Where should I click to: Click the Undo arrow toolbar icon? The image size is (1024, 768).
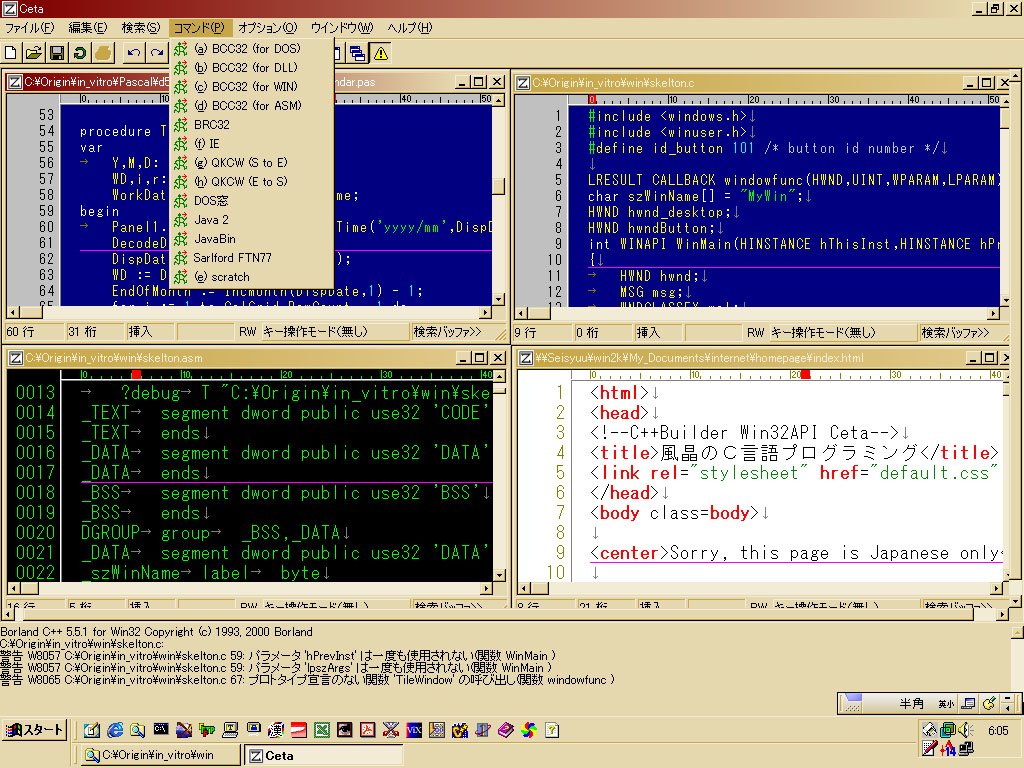[x=134, y=52]
